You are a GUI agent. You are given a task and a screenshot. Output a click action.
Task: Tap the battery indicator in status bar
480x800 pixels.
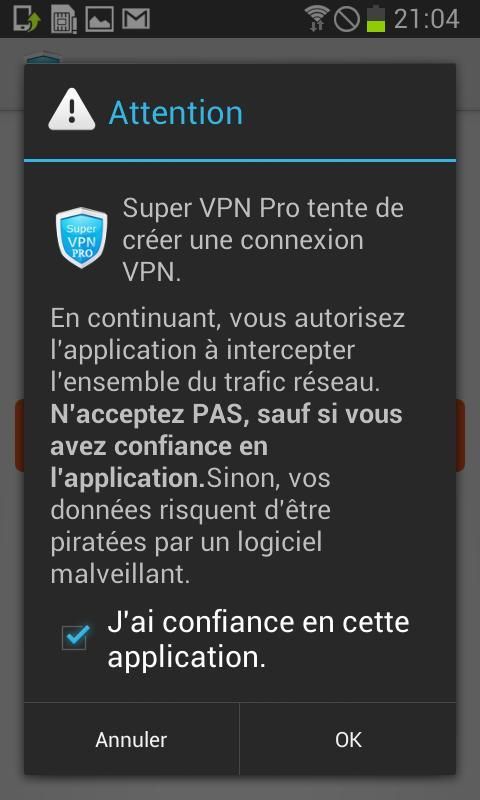pyautogui.click(x=375, y=19)
